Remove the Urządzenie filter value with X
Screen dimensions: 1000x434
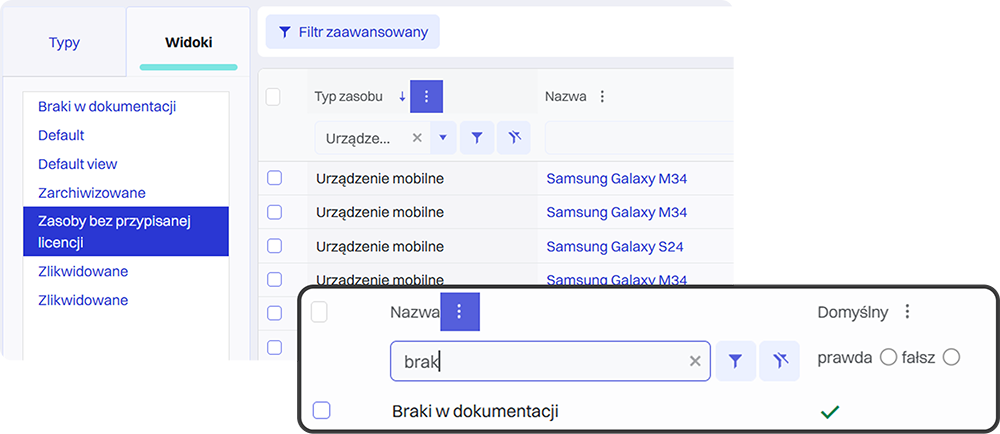pos(418,138)
